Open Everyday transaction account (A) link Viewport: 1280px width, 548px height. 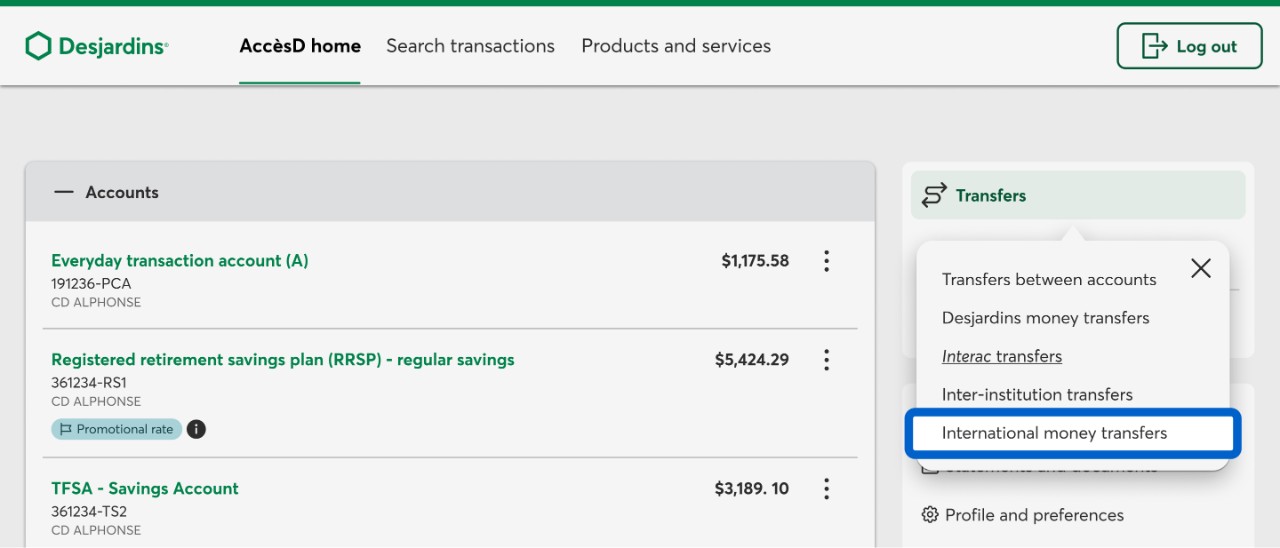coord(180,261)
